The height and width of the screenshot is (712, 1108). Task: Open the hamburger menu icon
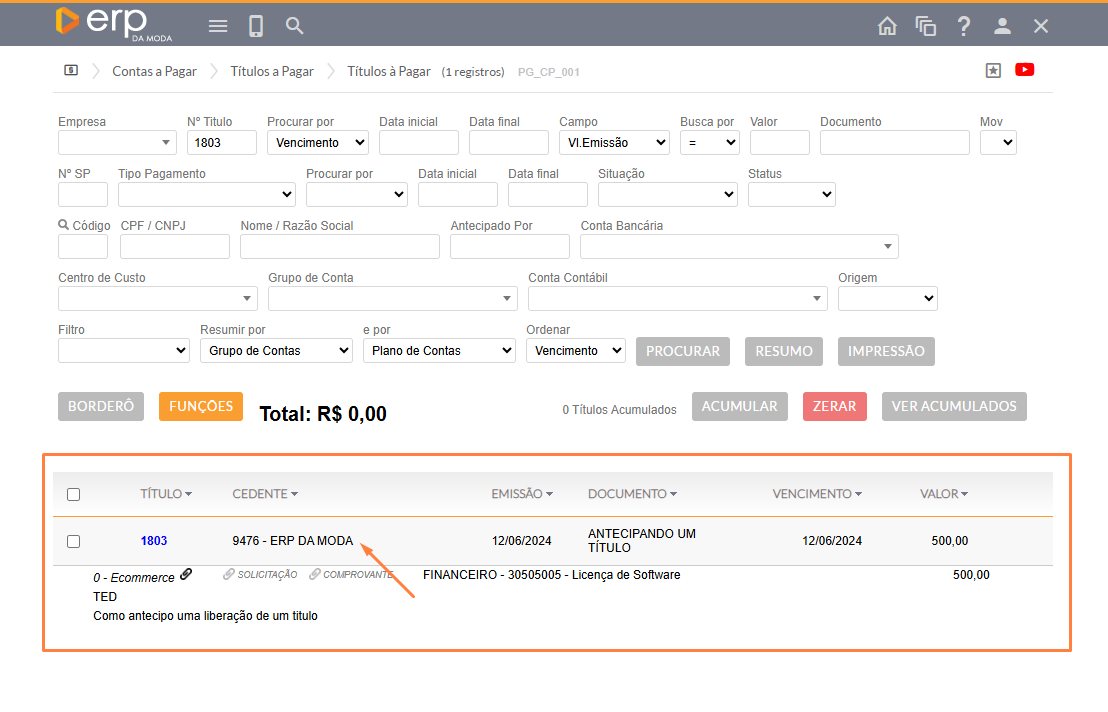218,26
